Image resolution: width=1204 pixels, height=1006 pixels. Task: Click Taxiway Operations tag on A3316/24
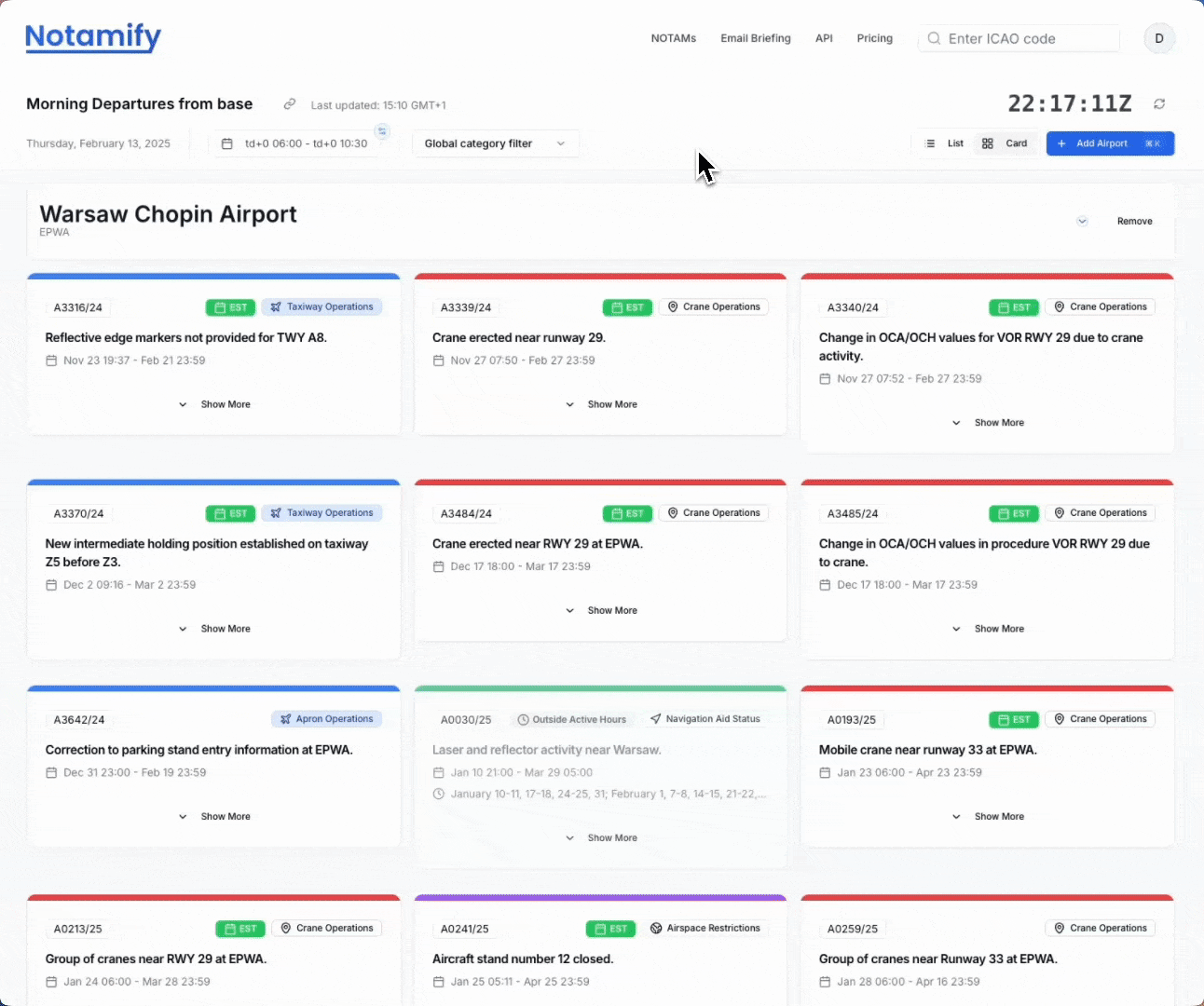click(322, 307)
